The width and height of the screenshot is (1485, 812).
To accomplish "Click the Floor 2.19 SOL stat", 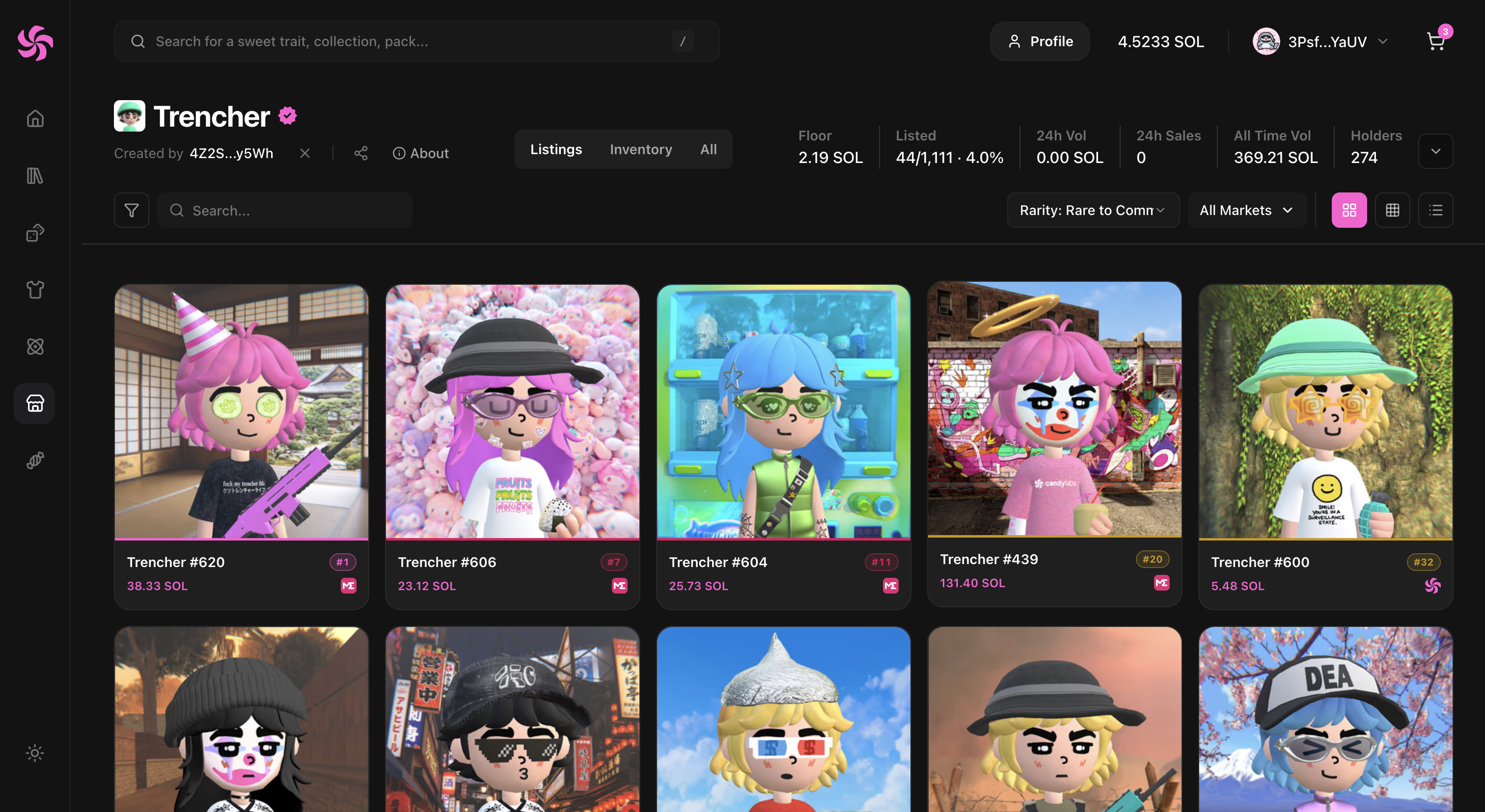I will pos(831,148).
